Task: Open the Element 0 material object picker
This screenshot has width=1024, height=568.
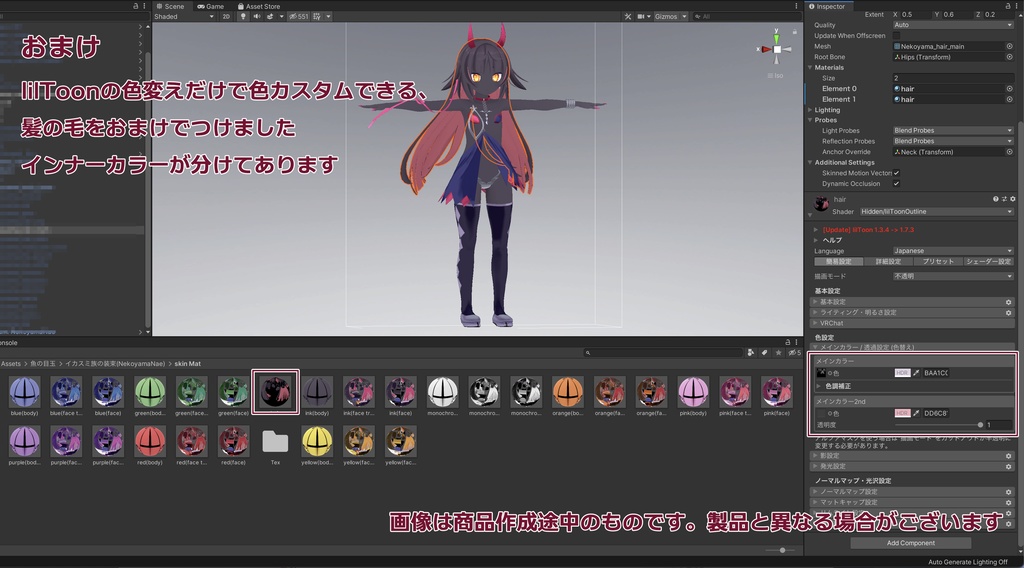Action: click(x=1010, y=89)
